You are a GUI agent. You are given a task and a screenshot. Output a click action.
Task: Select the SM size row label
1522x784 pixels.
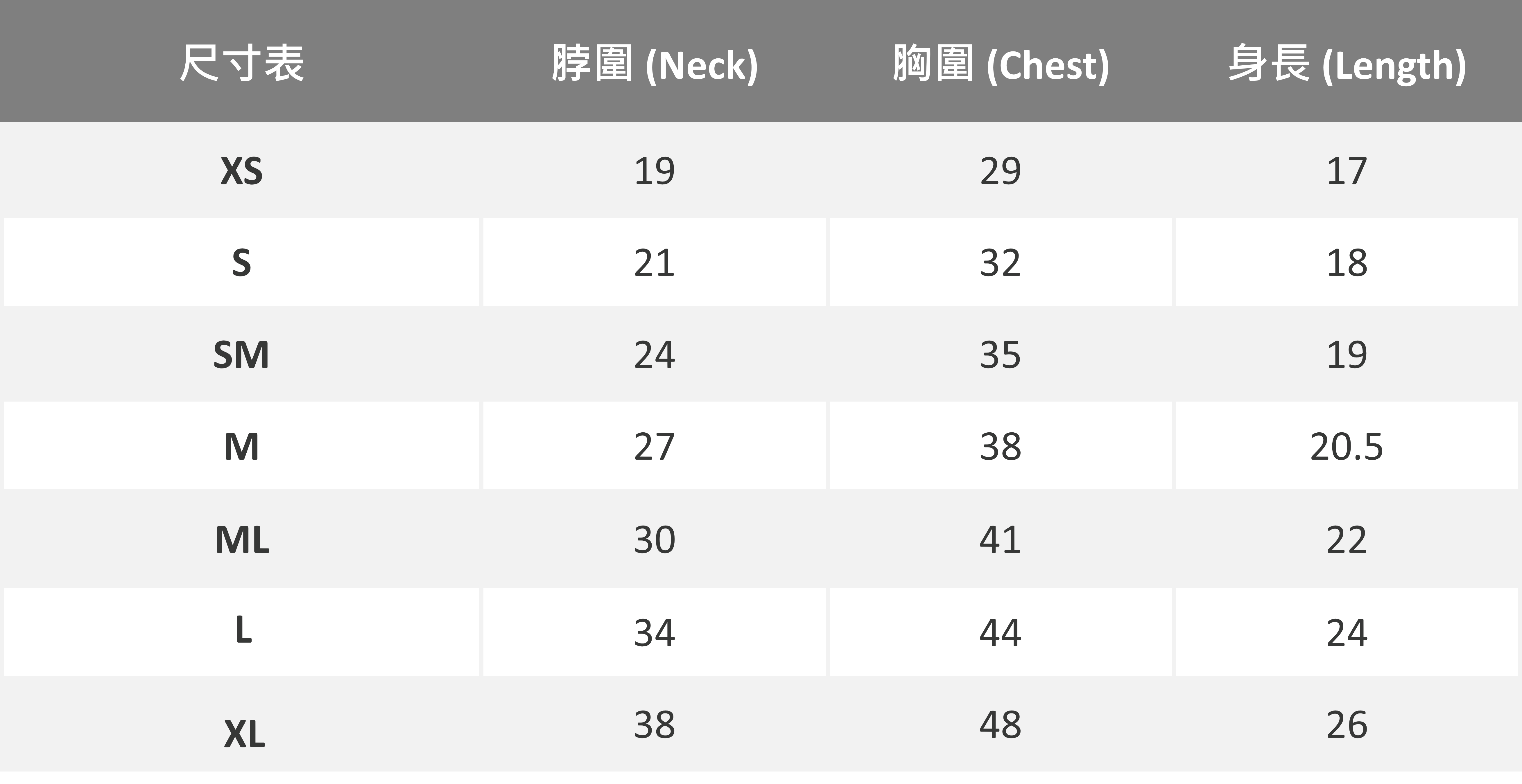242,355
